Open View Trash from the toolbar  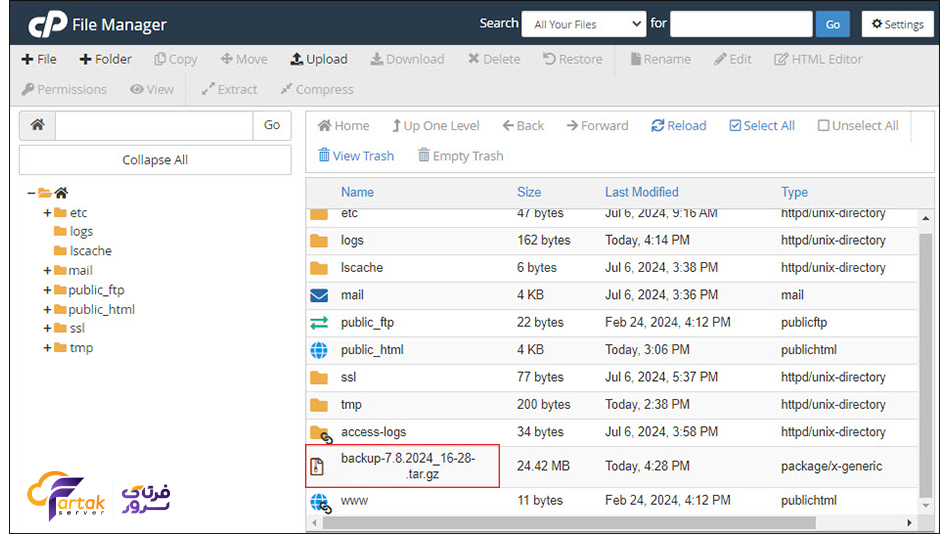pyautogui.click(x=355, y=156)
